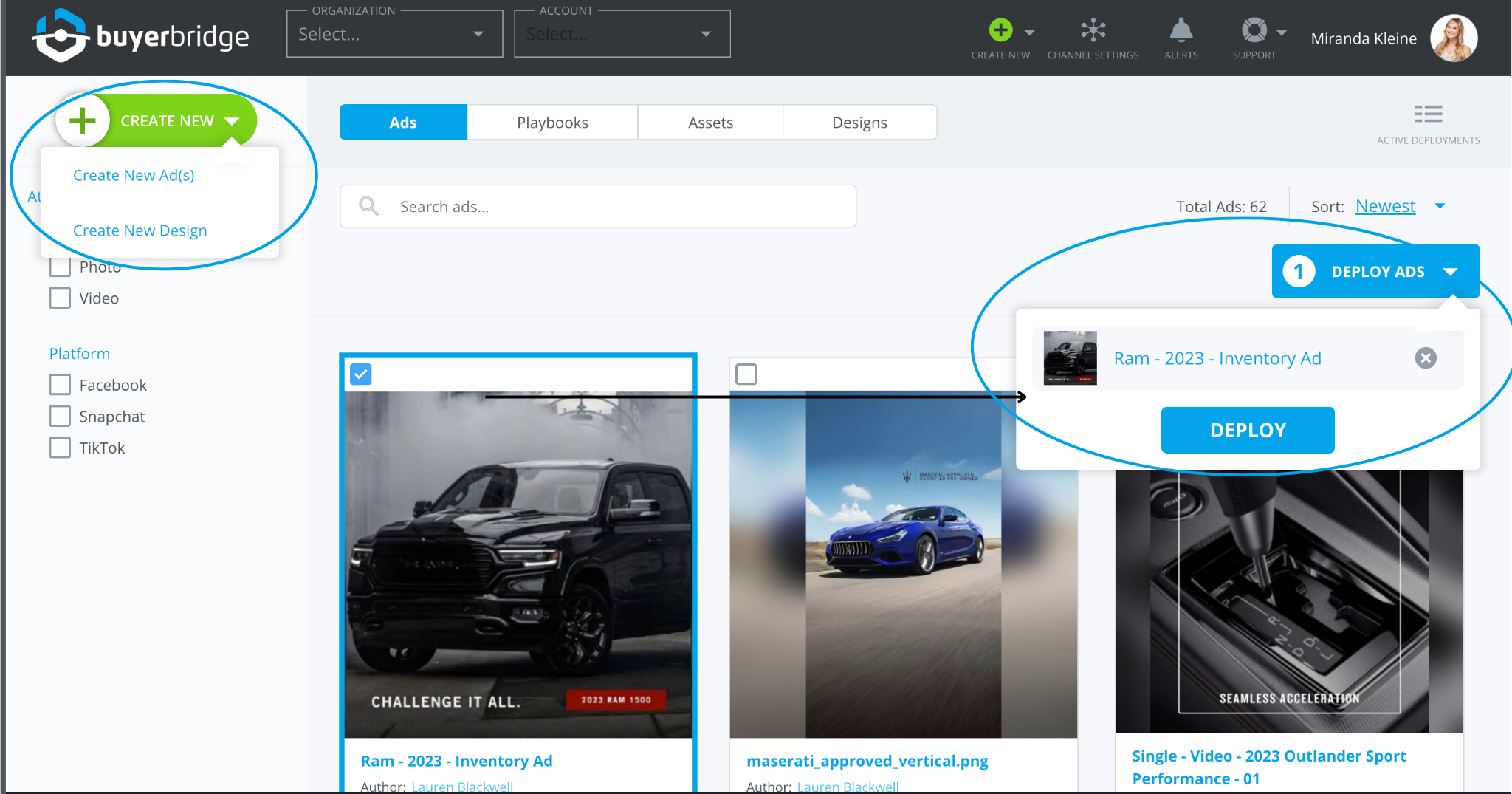Click Ram - 2023 - Inventory Ad in deploy popup

coord(1217,358)
